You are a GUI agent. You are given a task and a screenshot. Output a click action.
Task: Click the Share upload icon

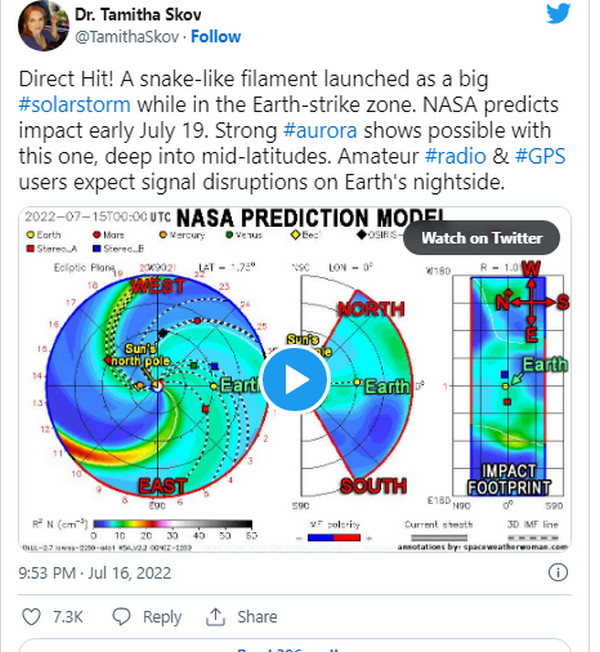pos(217,617)
